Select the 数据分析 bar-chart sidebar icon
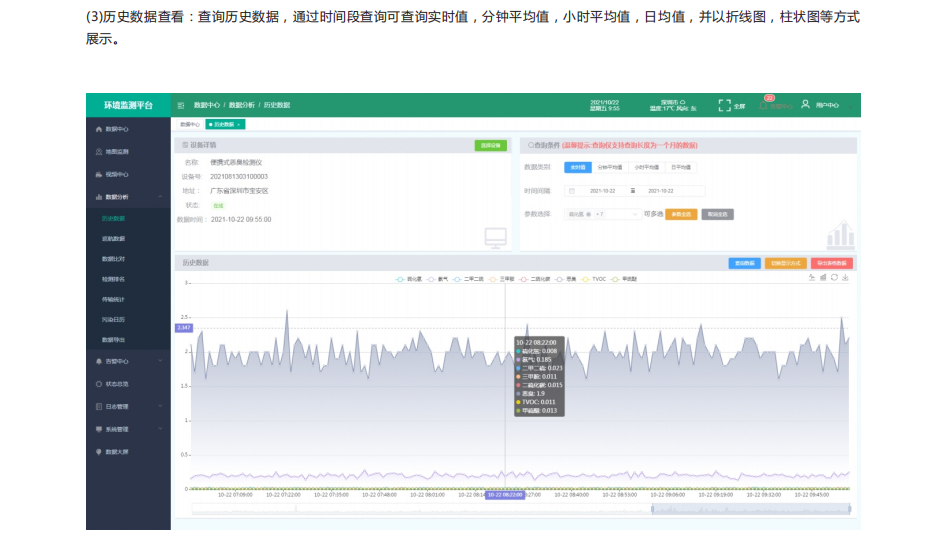This screenshot has height=557, width=944. click(x=99, y=197)
